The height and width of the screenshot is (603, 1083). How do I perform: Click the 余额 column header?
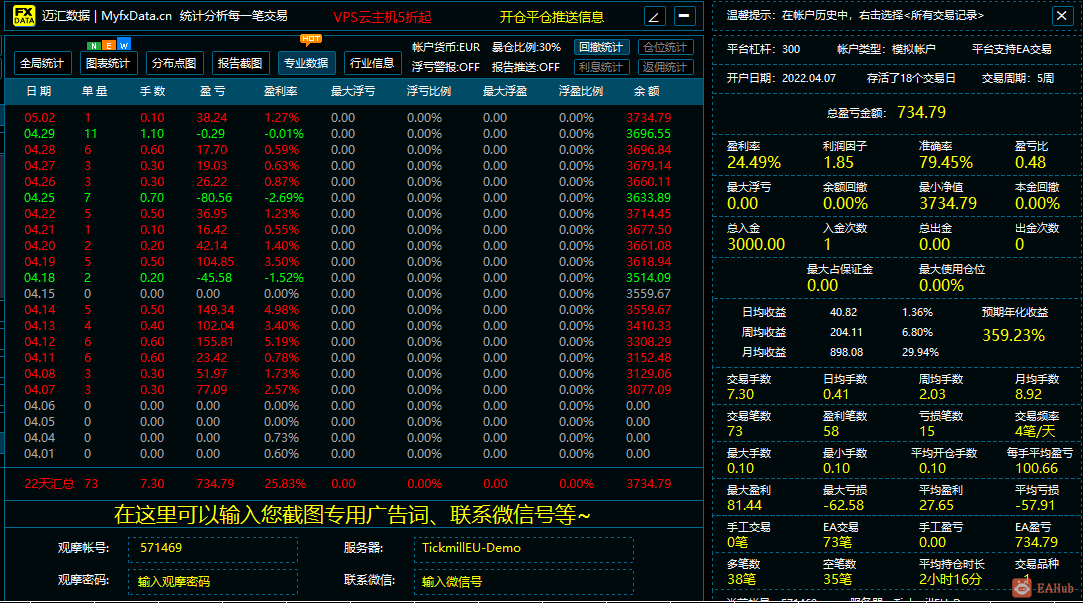(x=646, y=91)
